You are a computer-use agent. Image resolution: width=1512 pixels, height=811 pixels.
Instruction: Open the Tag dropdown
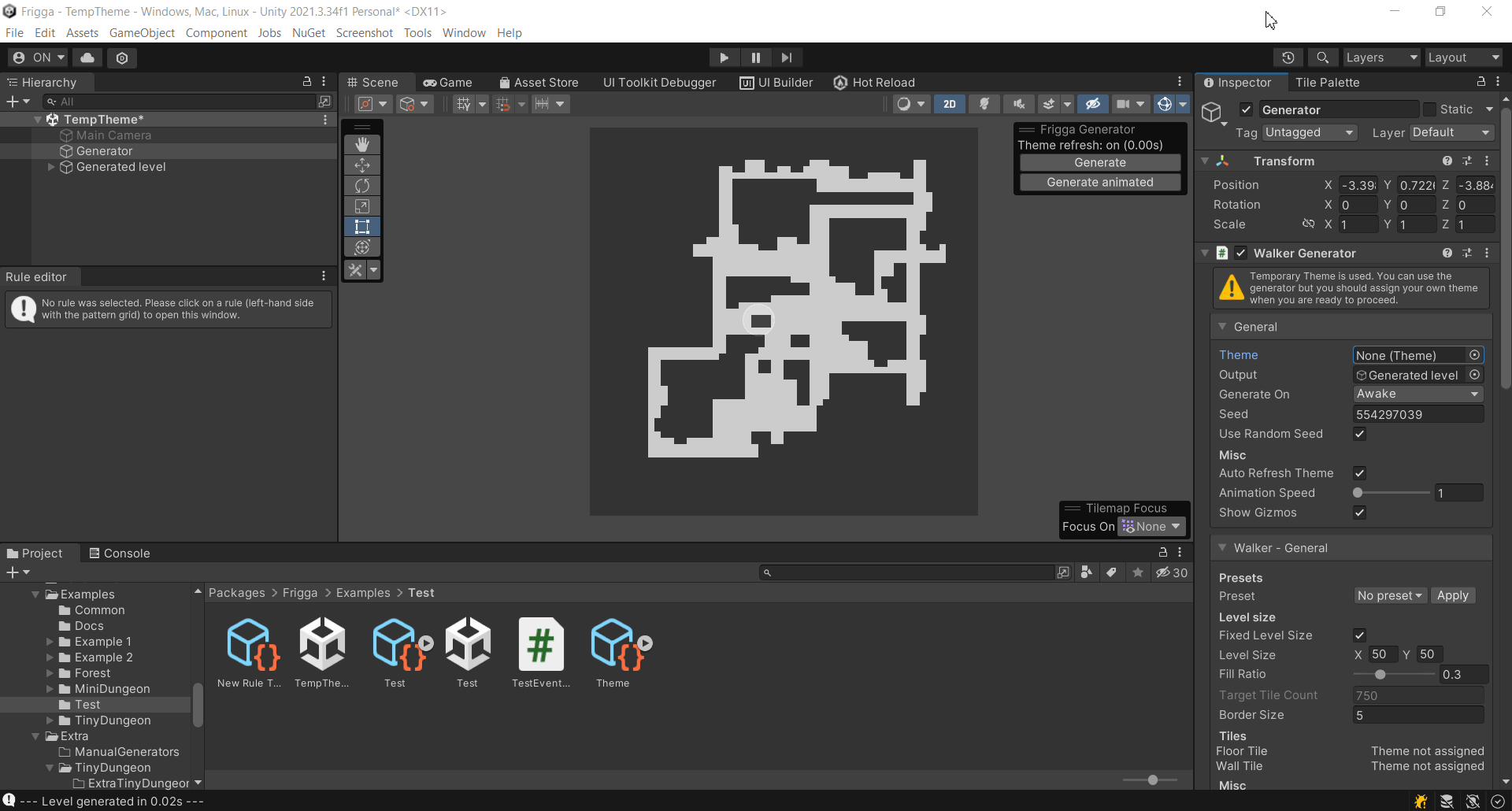point(1309,132)
